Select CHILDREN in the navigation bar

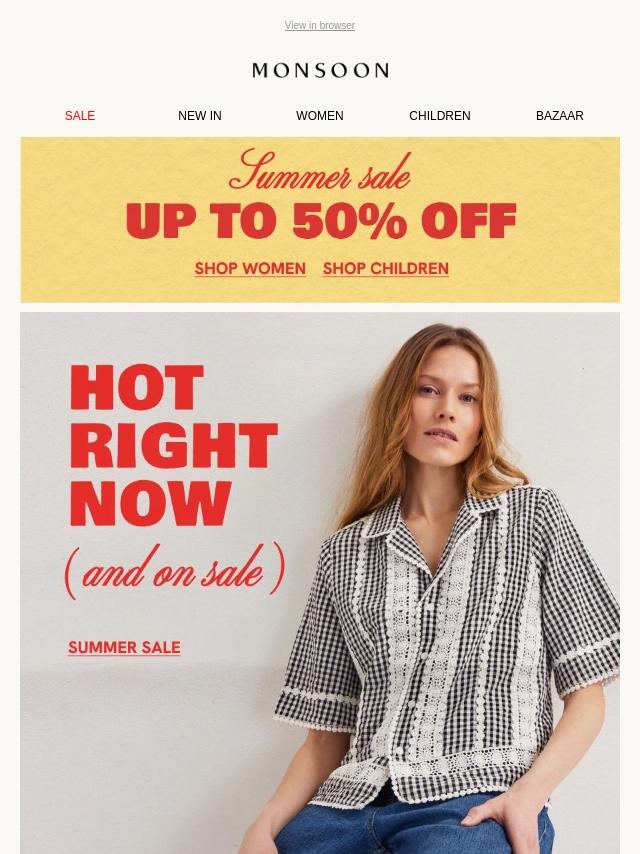pyautogui.click(x=440, y=115)
